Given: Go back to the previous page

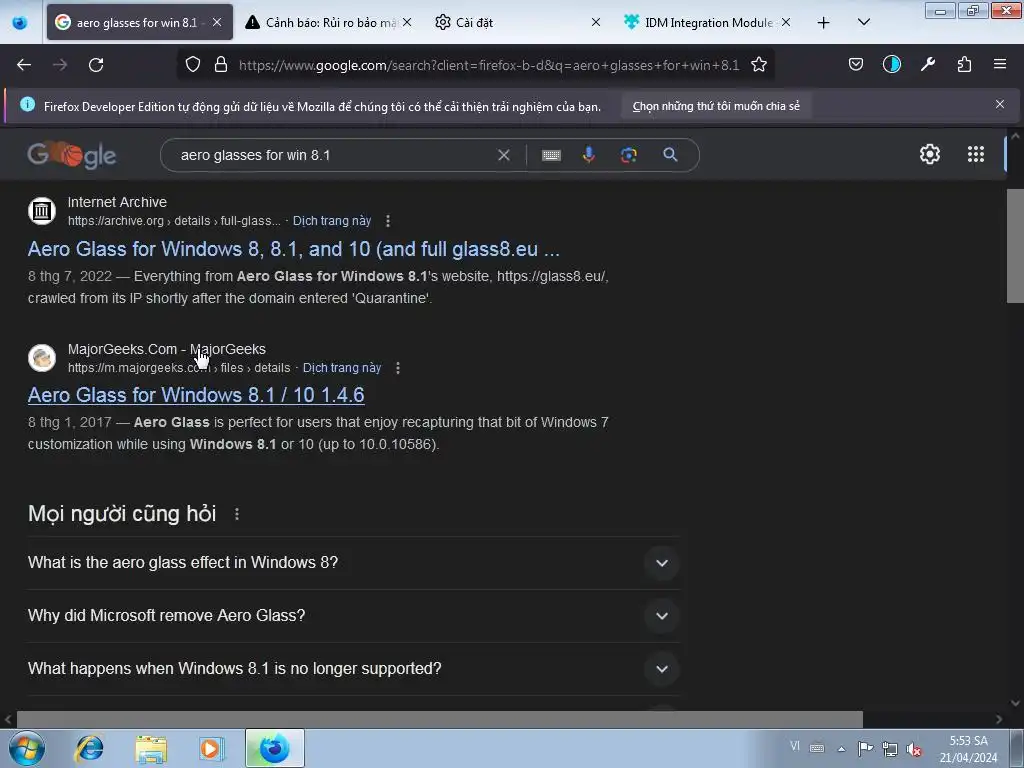Looking at the screenshot, I should pyautogui.click(x=24, y=65).
